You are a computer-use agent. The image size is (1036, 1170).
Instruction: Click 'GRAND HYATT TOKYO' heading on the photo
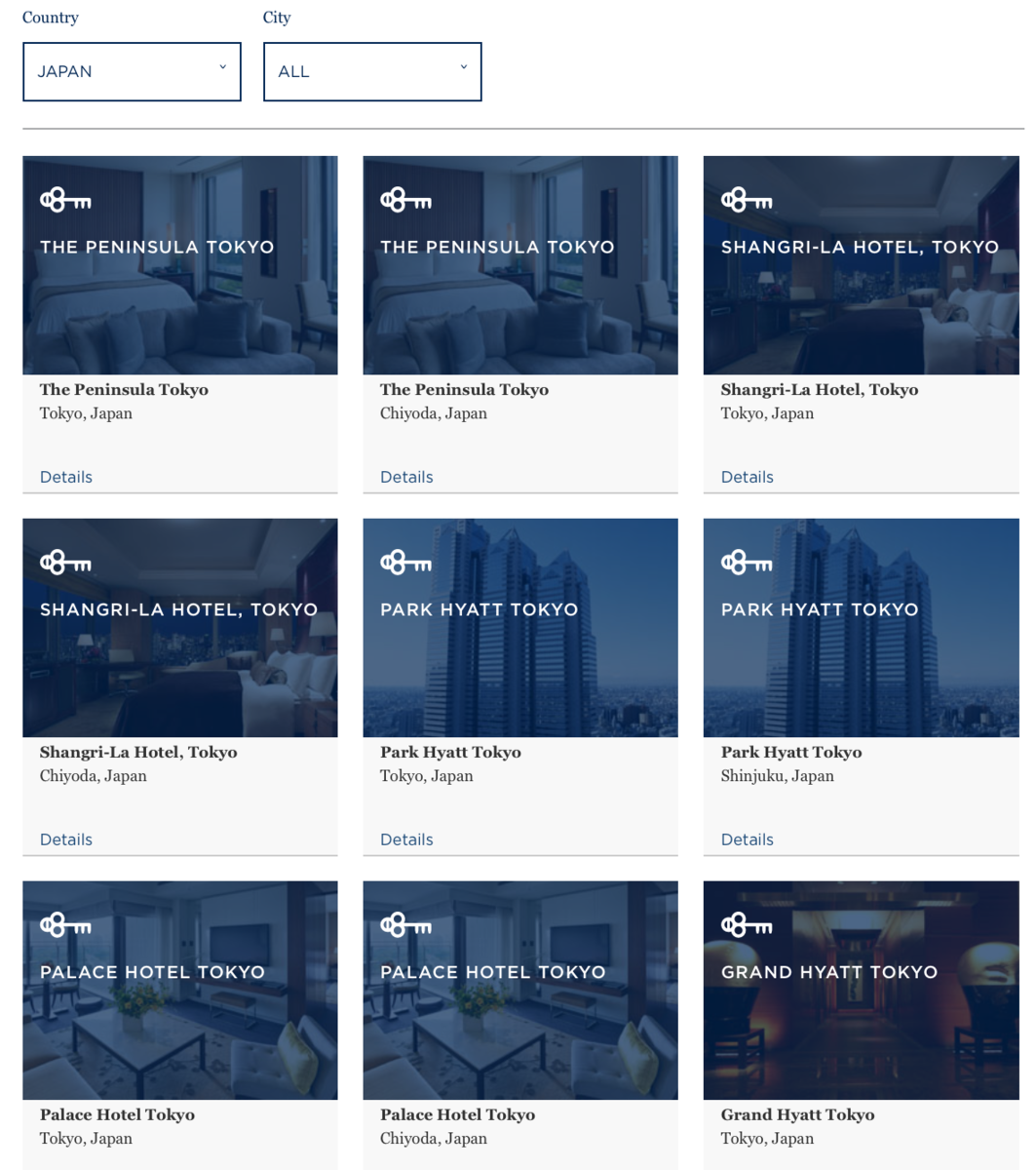(829, 972)
